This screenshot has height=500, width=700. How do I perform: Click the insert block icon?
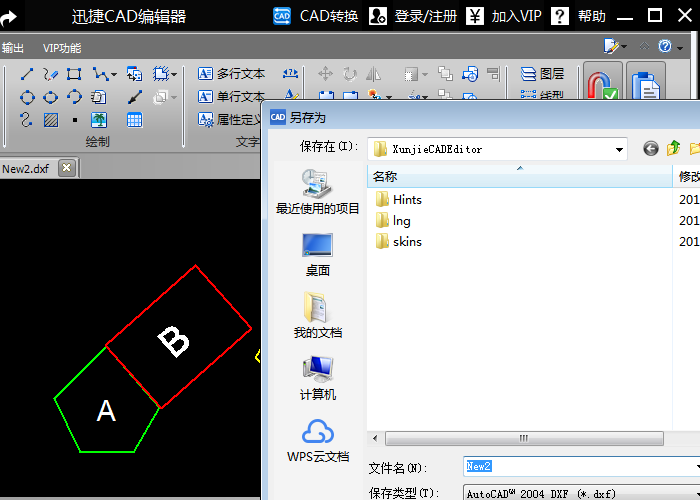[x=134, y=74]
